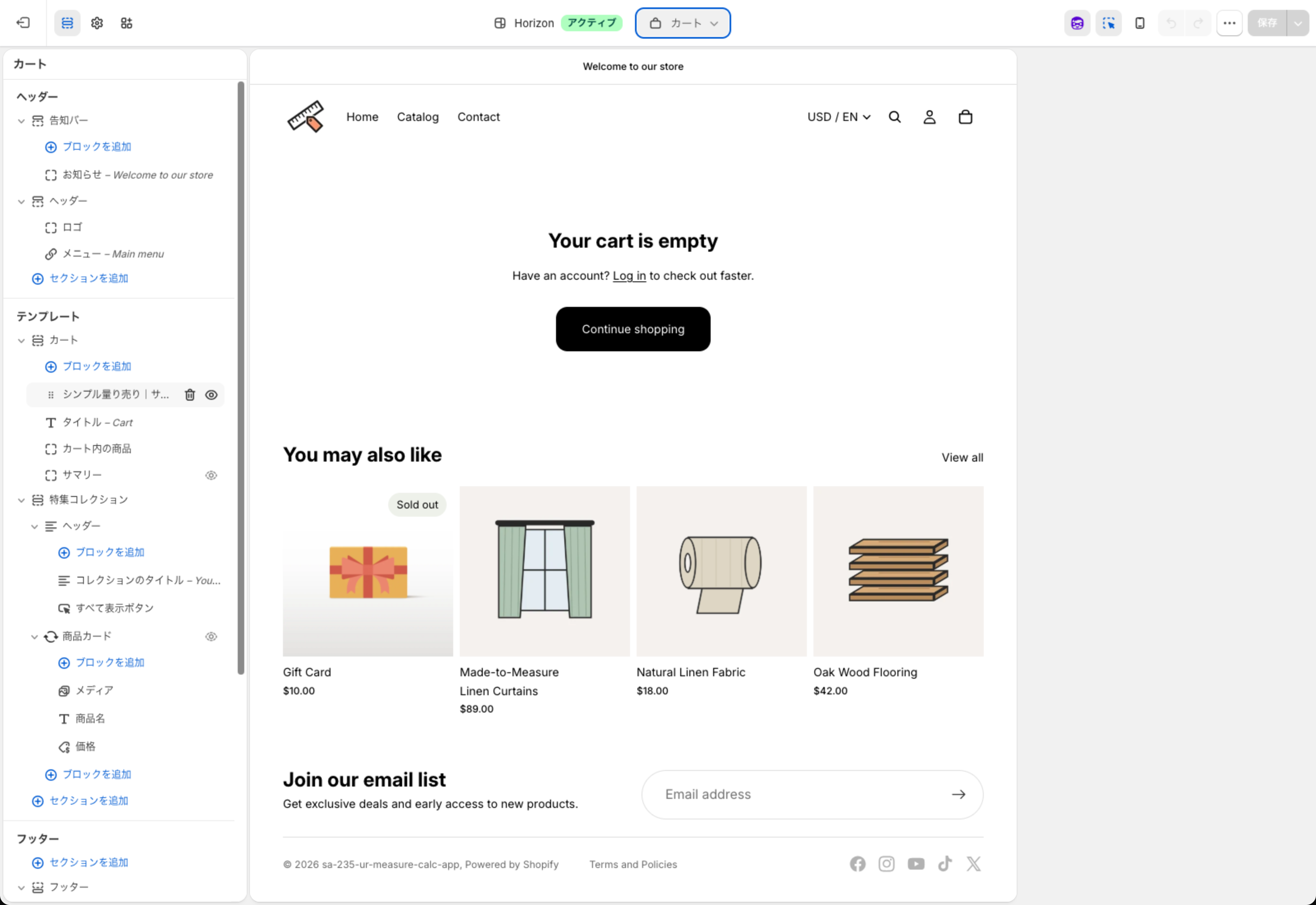Toggle the preview inspector selection icon

pos(1109,23)
